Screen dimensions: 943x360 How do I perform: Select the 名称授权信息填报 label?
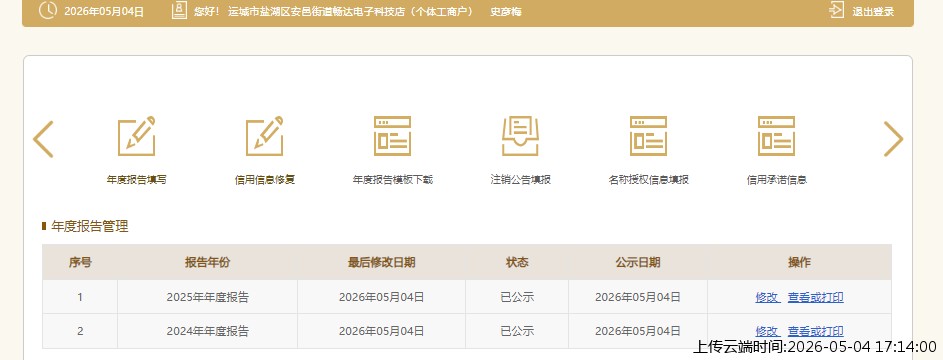pyautogui.click(x=648, y=180)
